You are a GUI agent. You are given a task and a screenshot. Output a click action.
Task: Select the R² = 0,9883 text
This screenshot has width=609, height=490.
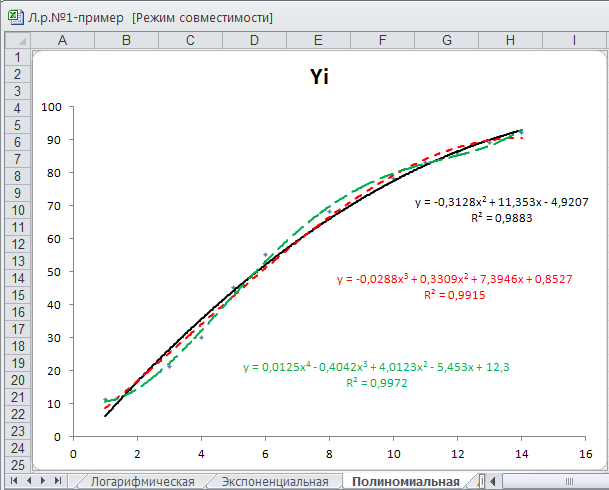pos(501,218)
